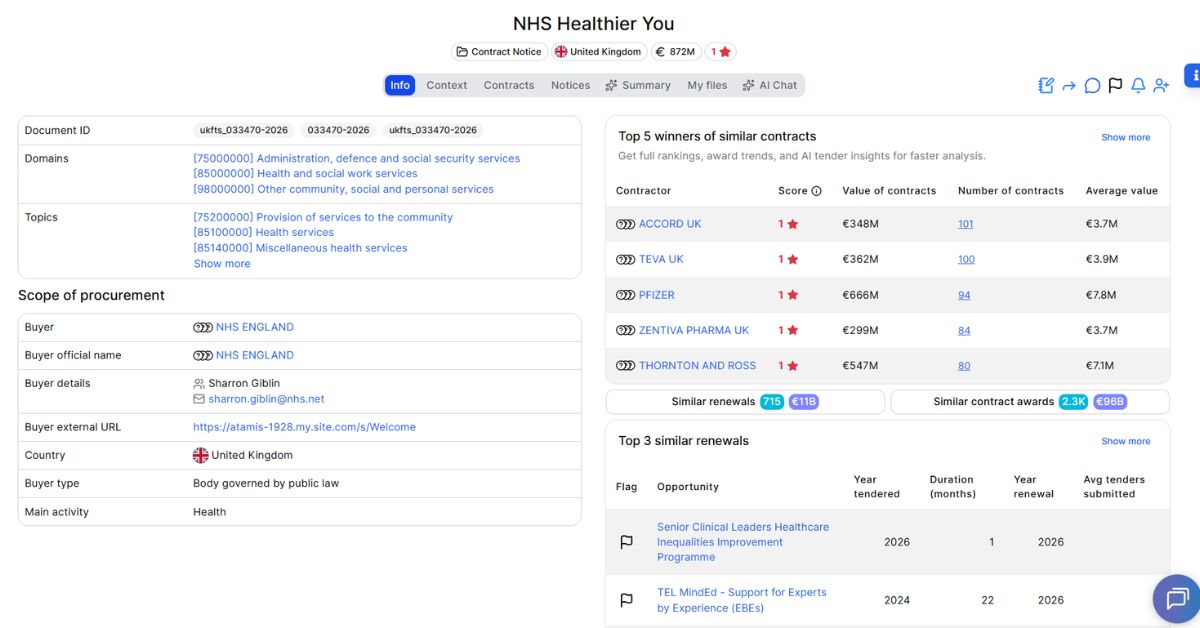1200x628 pixels.
Task: Open the atamis buyer external URL
Action: (x=304, y=427)
